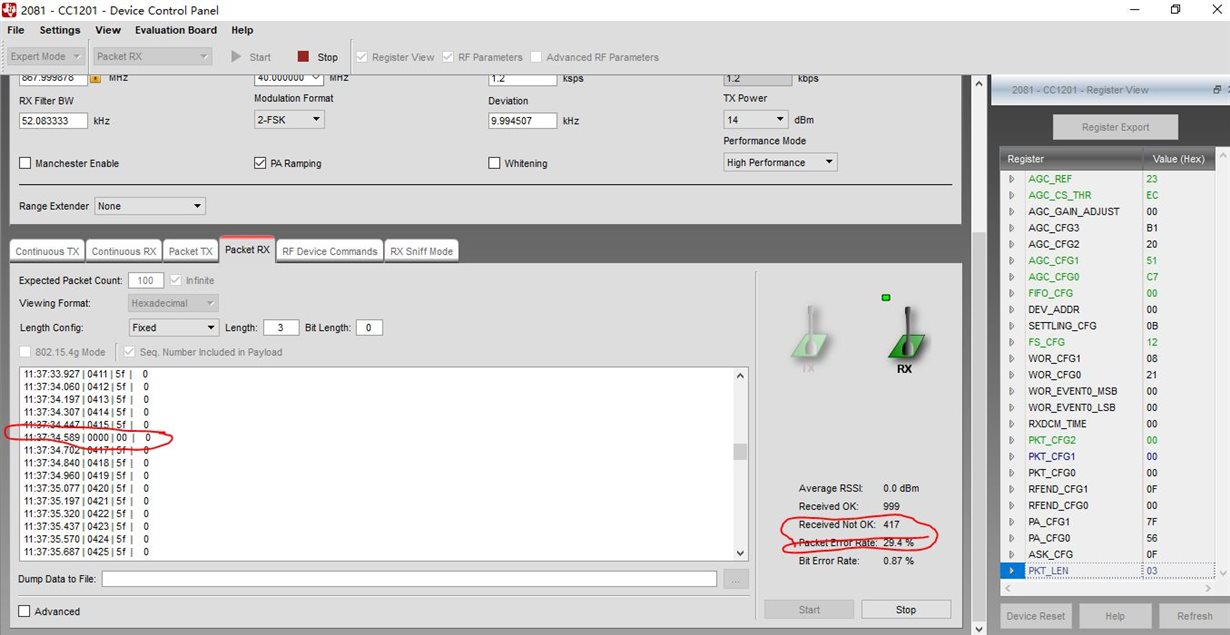Screen dimensions: 1230x635
Task: Click the green Start play icon in toolbar
Action: pos(236,57)
